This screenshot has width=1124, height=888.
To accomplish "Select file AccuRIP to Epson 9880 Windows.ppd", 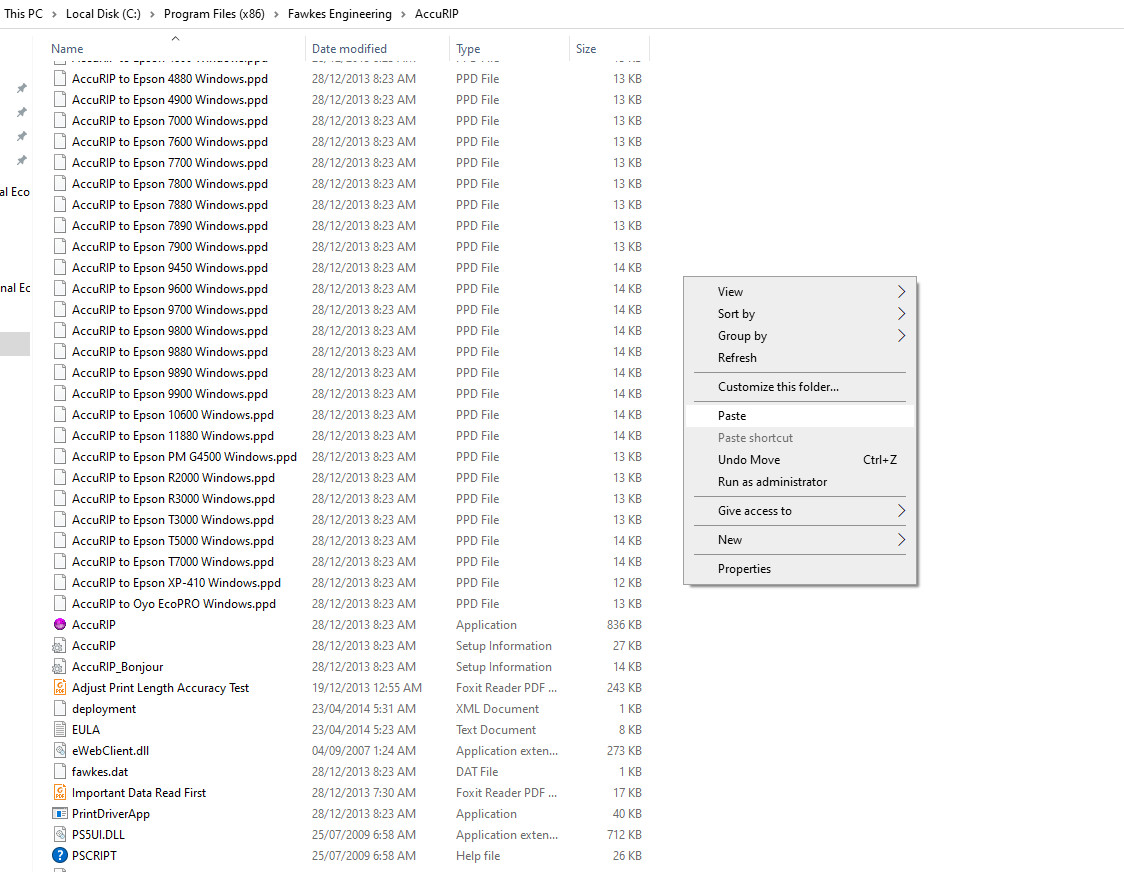I will click(x=170, y=352).
